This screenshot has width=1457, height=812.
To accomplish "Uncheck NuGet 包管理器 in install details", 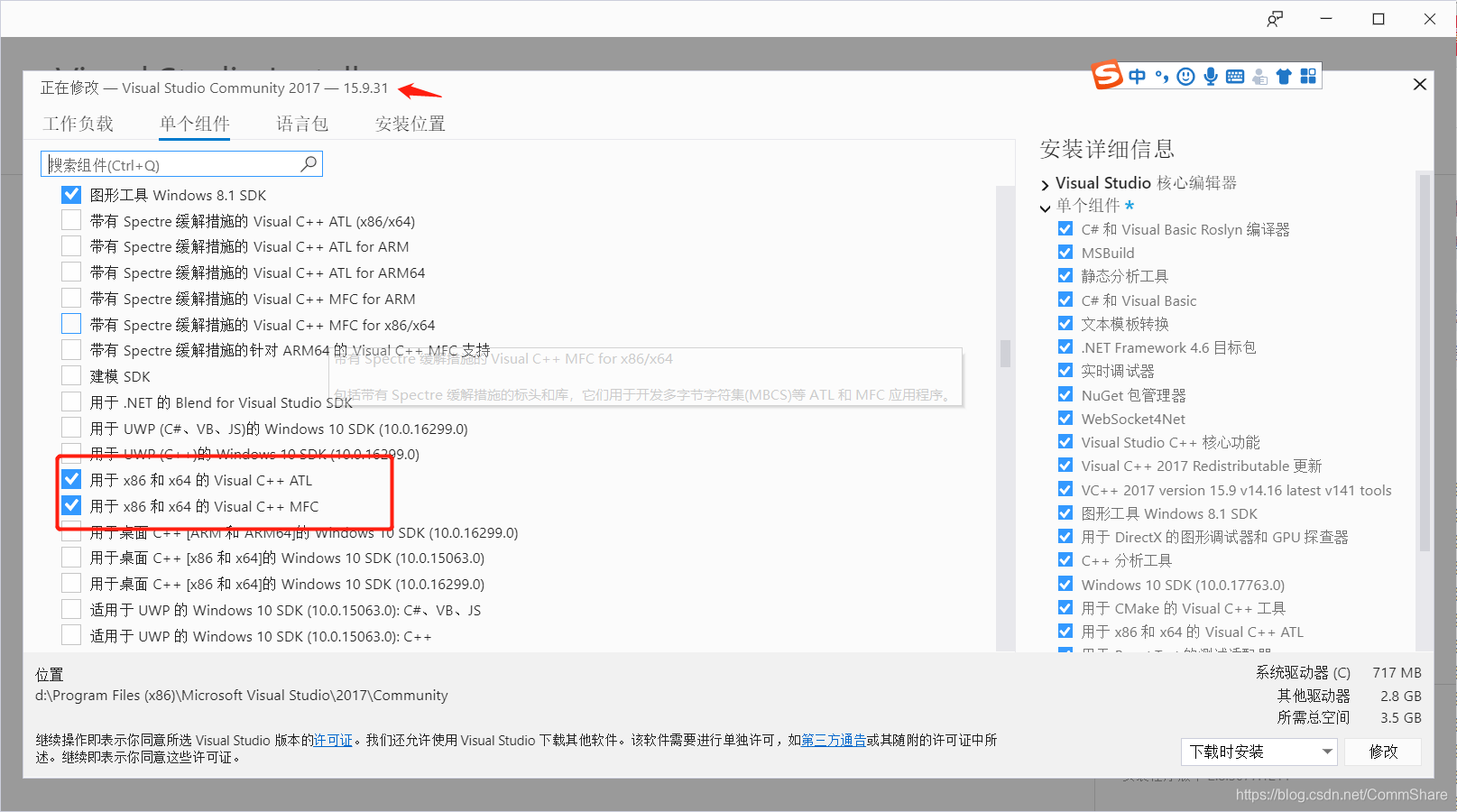I will click(1065, 394).
